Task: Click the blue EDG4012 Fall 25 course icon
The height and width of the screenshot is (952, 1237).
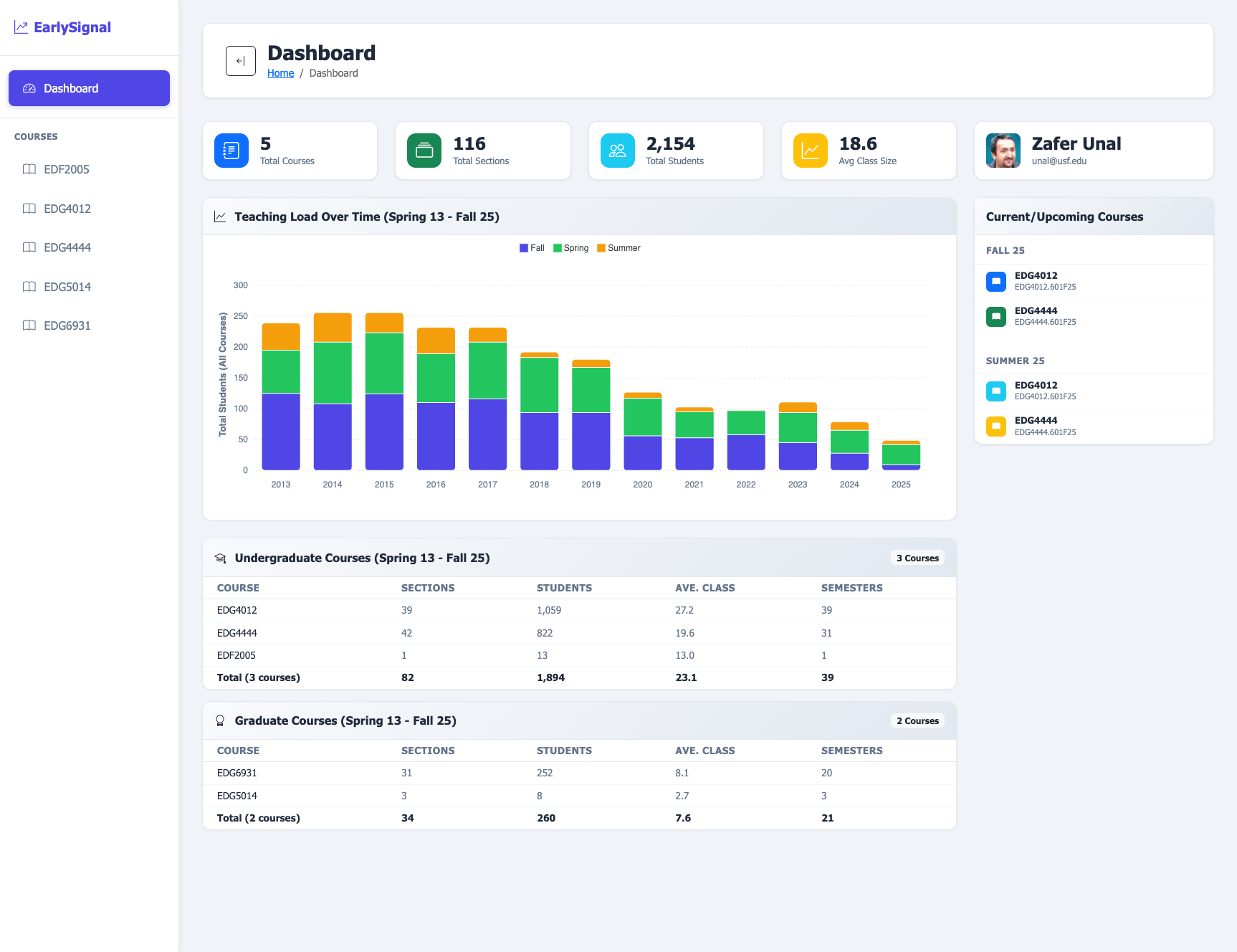Action: [995, 281]
